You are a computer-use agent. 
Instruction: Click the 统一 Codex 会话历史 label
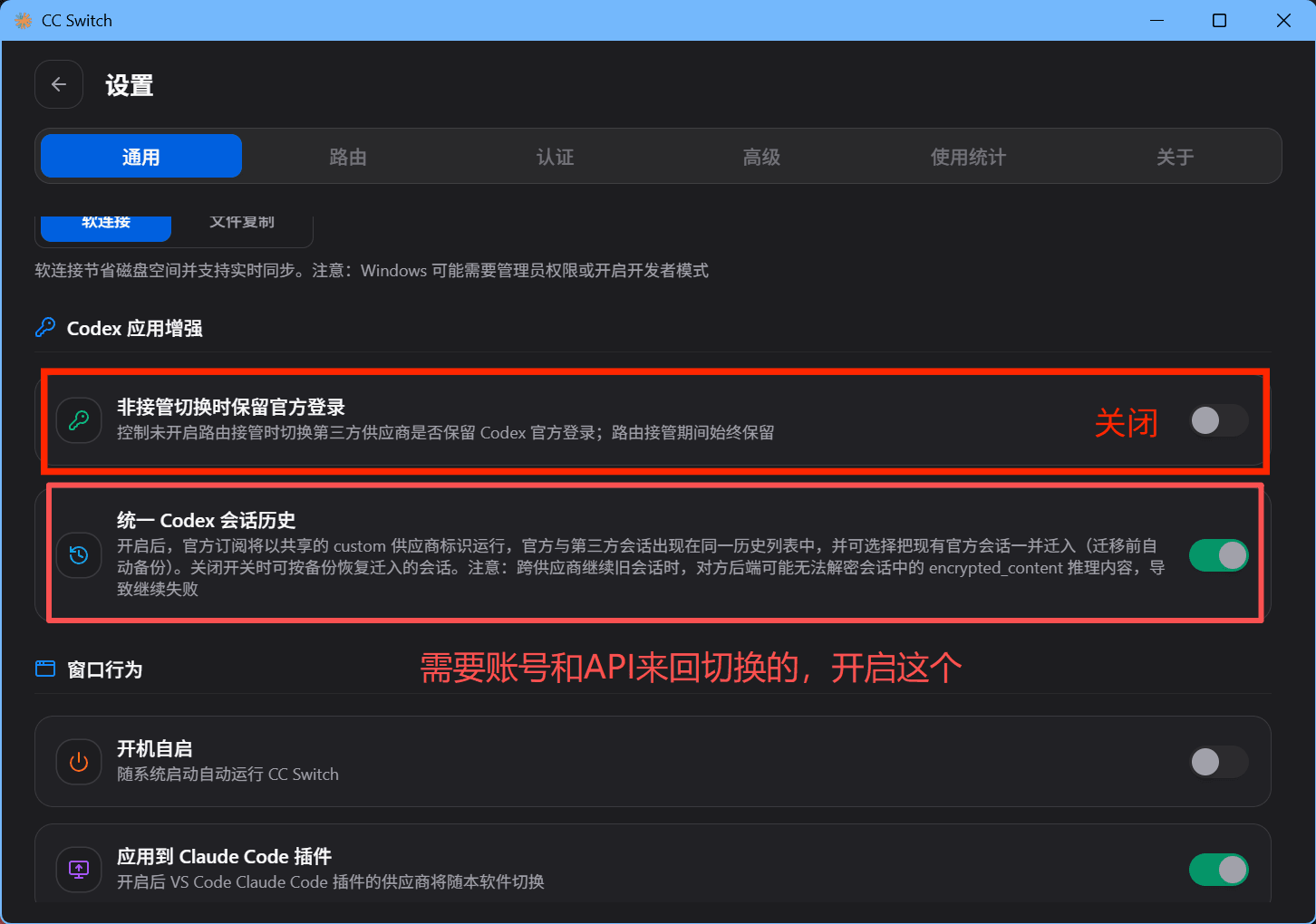[x=207, y=520]
